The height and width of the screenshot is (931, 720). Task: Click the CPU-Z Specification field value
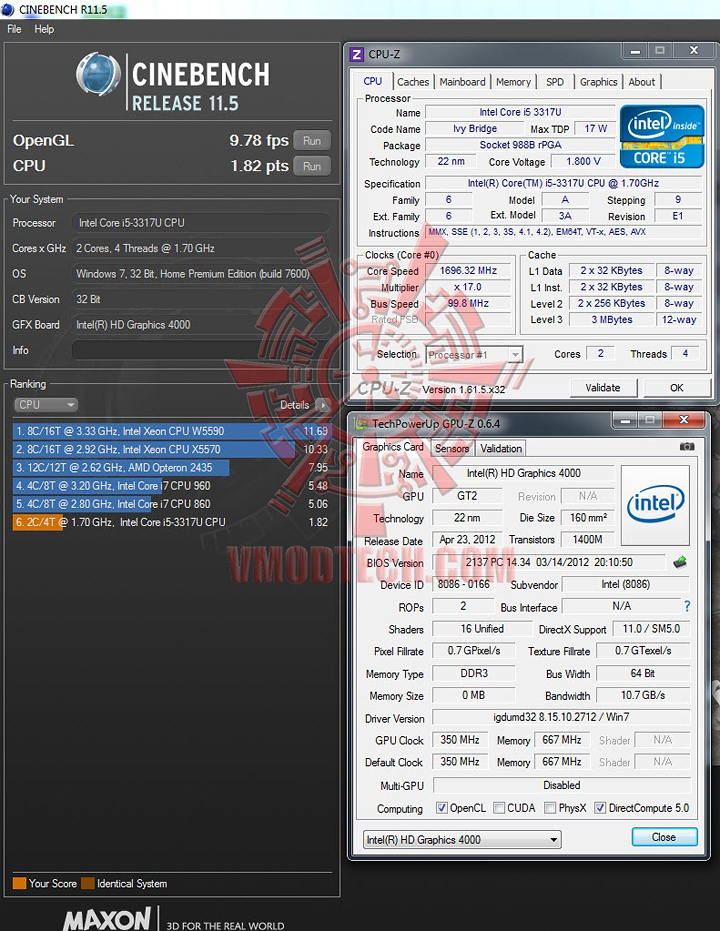point(563,183)
